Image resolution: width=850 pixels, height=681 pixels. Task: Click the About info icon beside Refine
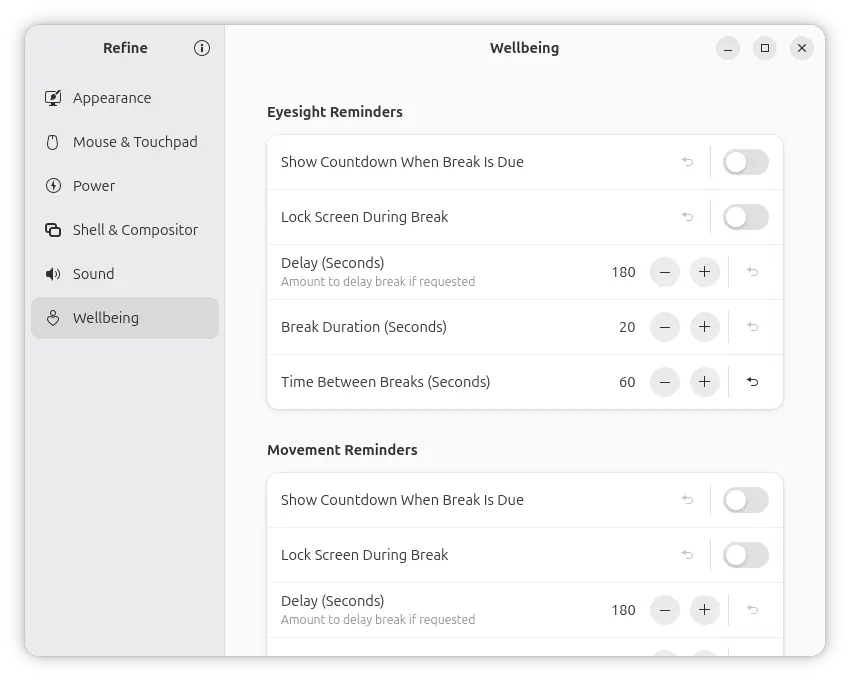coord(202,48)
